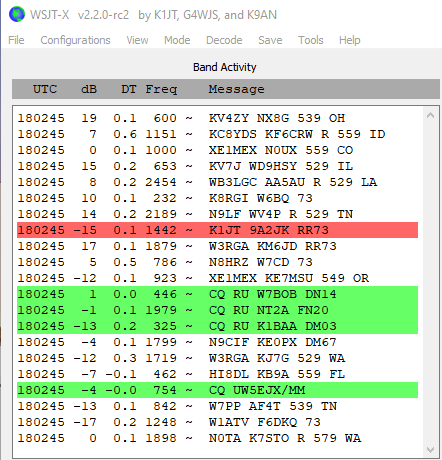The height and width of the screenshot is (460, 442).
Task: Select the CQ UW5EJX/MM message line
Action: pos(217,390)
